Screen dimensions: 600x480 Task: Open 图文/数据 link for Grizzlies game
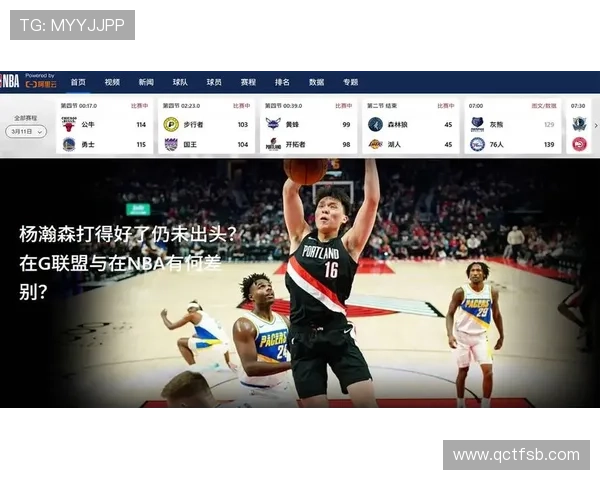coord(544,106)
